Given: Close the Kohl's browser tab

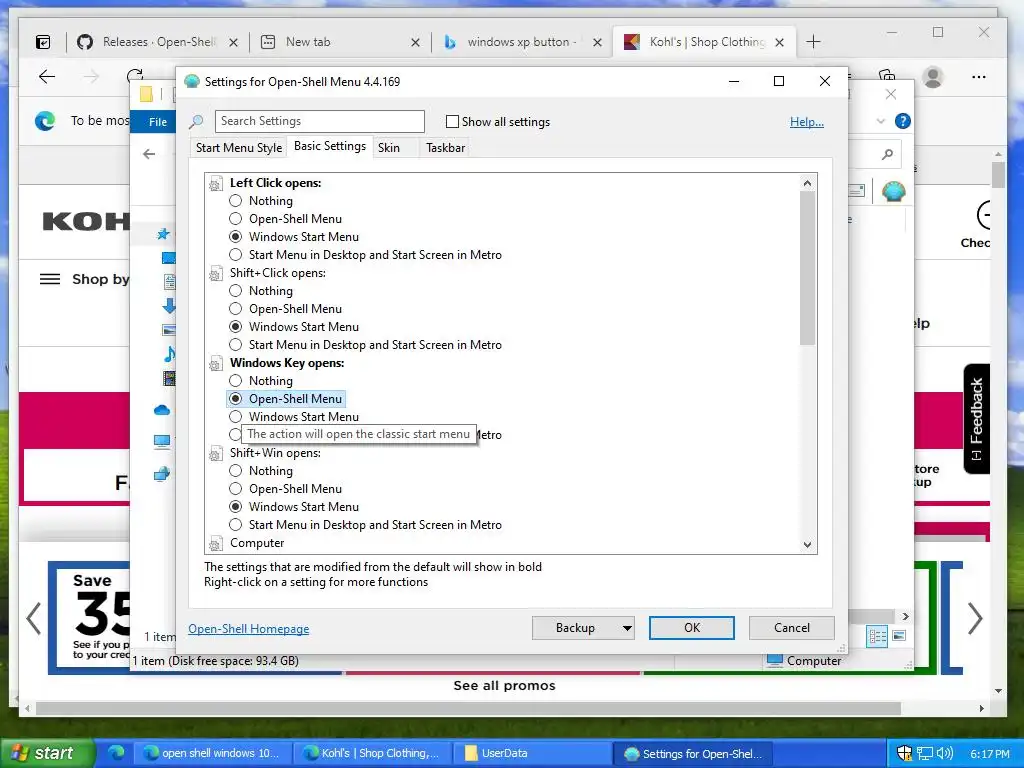Looking at the screenshot, I should pos(779,42).
